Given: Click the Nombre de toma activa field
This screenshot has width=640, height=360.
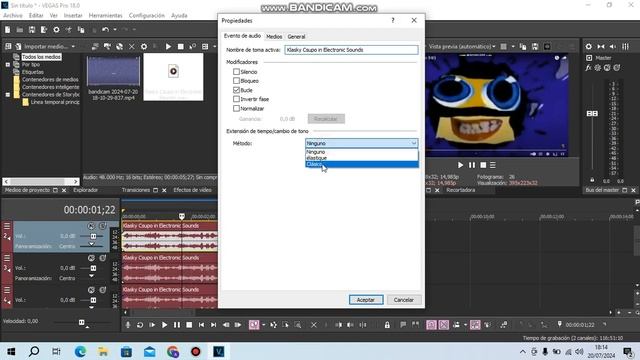Looking at the screenshot, I should [351, 50].
